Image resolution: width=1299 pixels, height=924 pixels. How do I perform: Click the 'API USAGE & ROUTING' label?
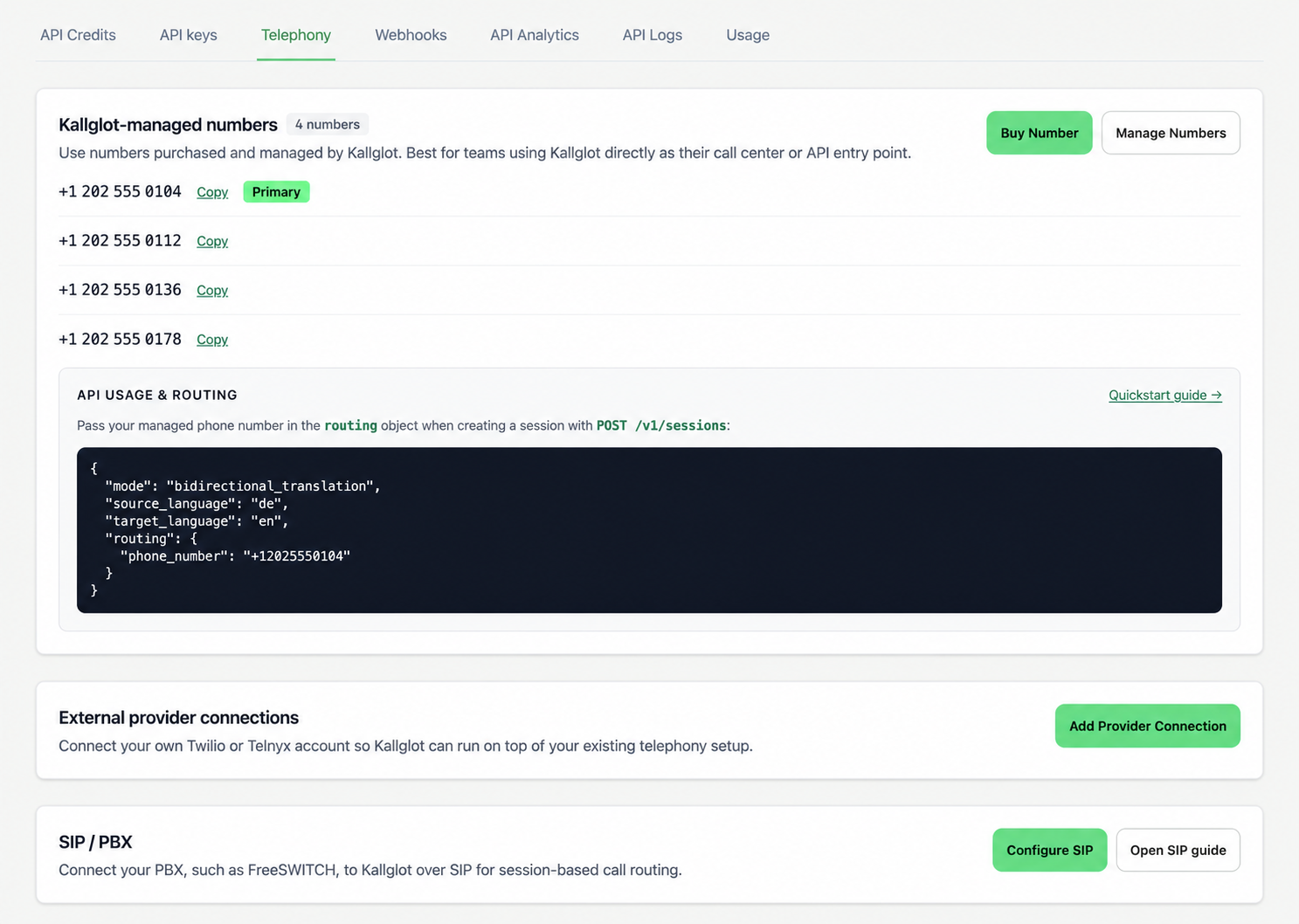pyautogui.click(x=157, y=395)
